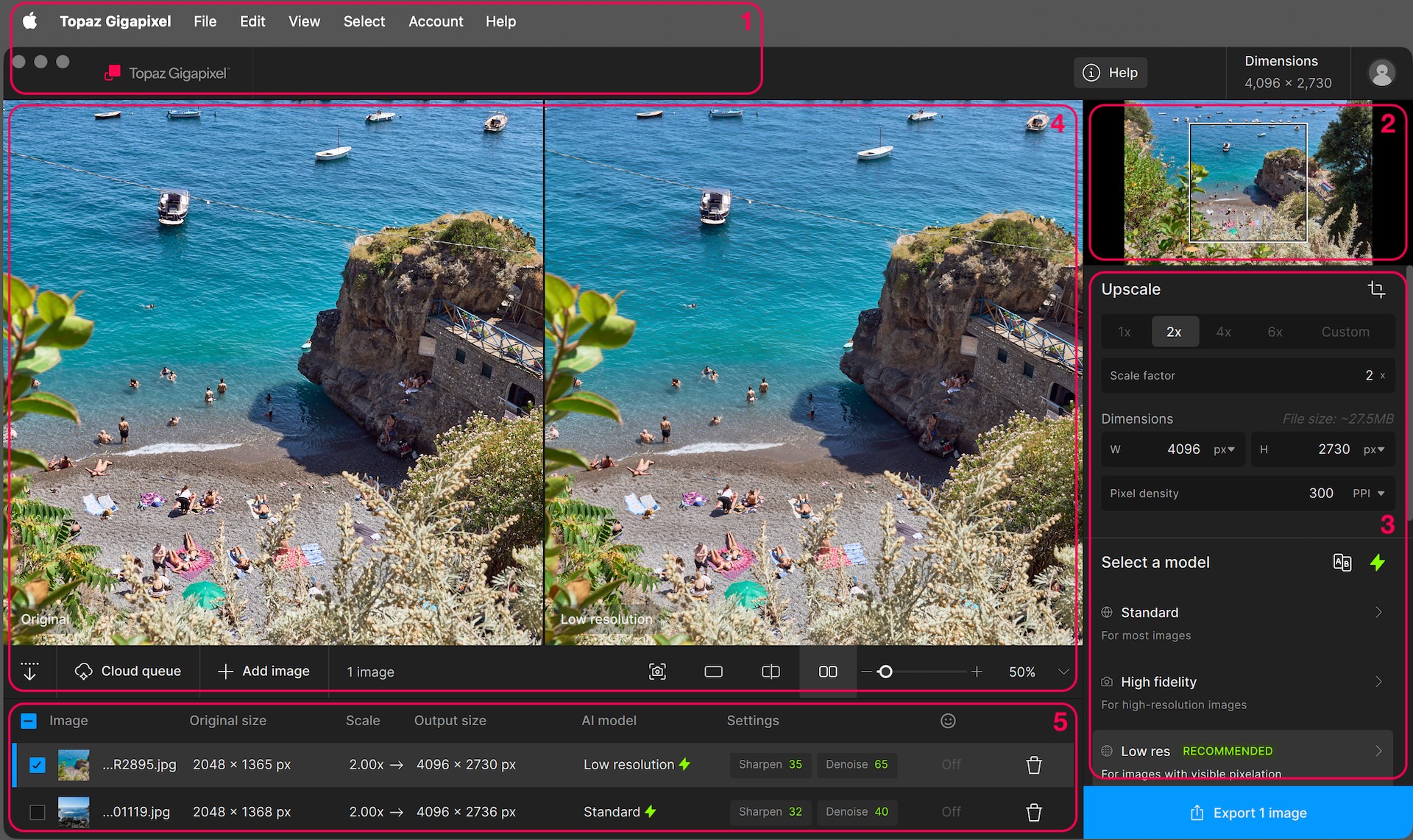This screenshot has width=1413, height=840.
Task: Collapse the image list panel arrow
Action: coord(29,672)
